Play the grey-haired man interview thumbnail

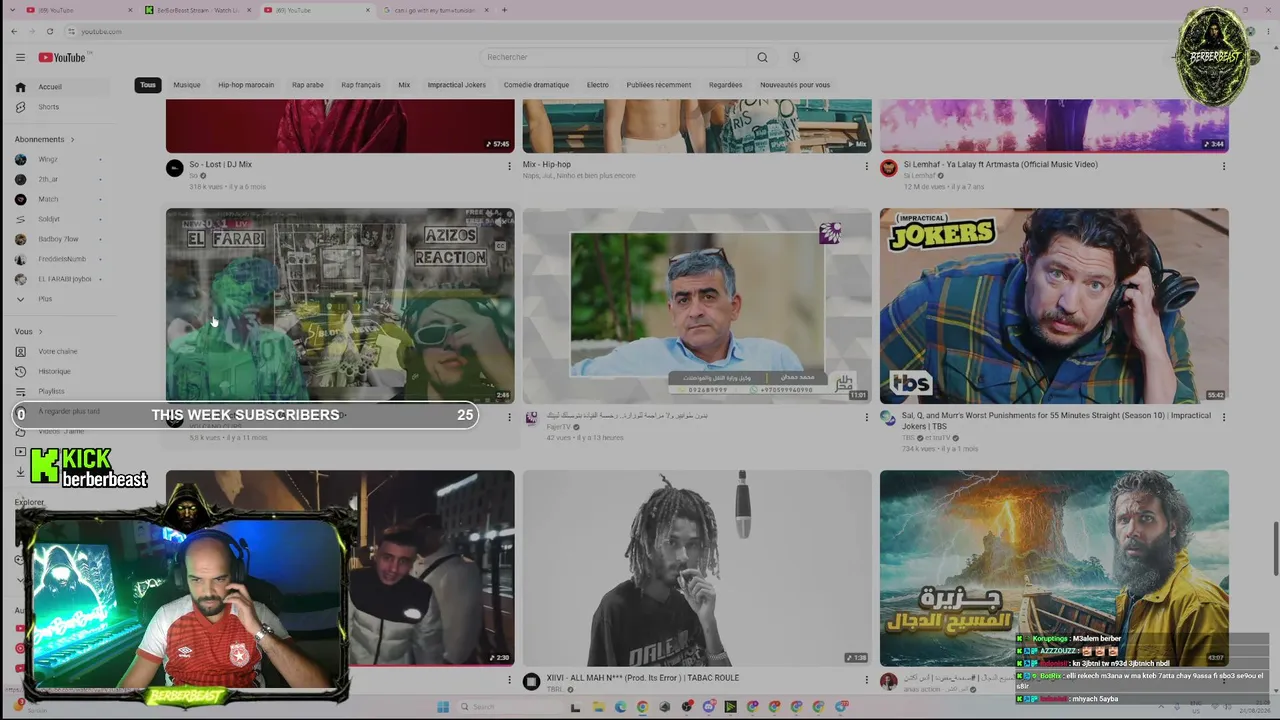697,306
